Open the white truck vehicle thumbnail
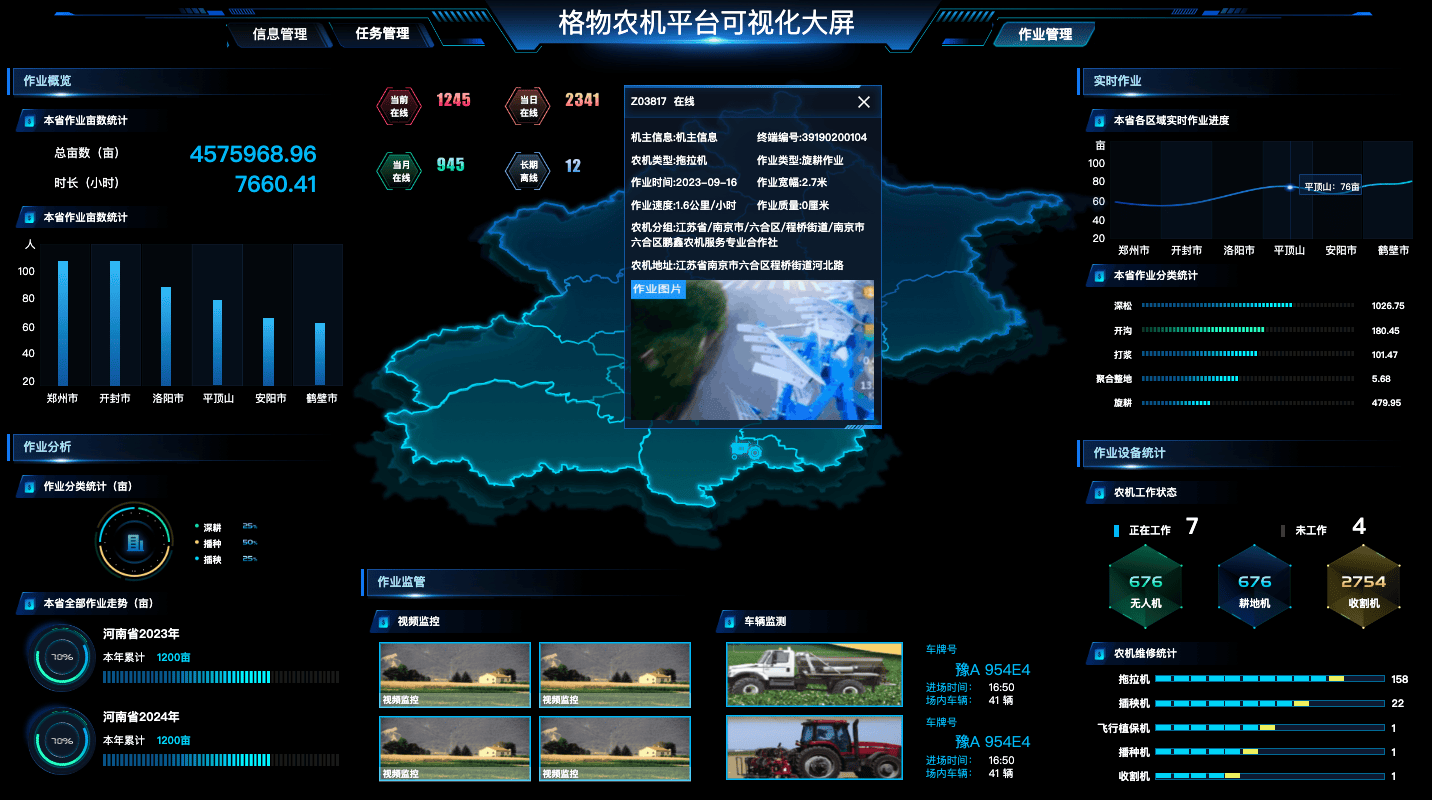This screenshot has height=800, width=1432. coord(814,675)
